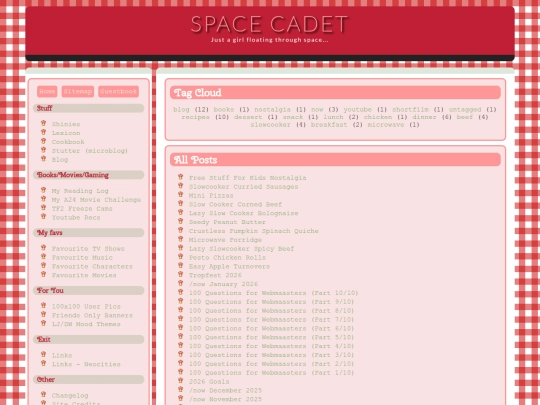Filter by the beef tag

pyautogui.click(x=465, y=117)
